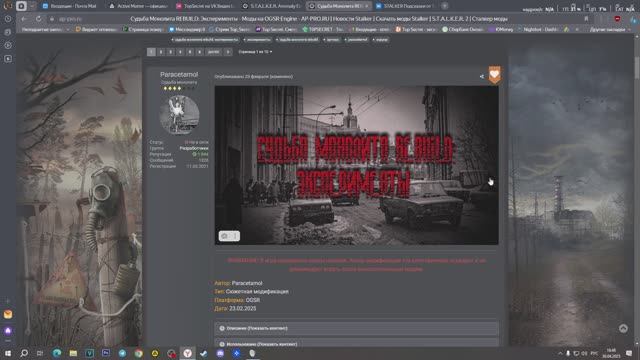Expand the Описание spoiler
Image resolution: width=640 pixels, height=360 pixels.
click(356, 328)
